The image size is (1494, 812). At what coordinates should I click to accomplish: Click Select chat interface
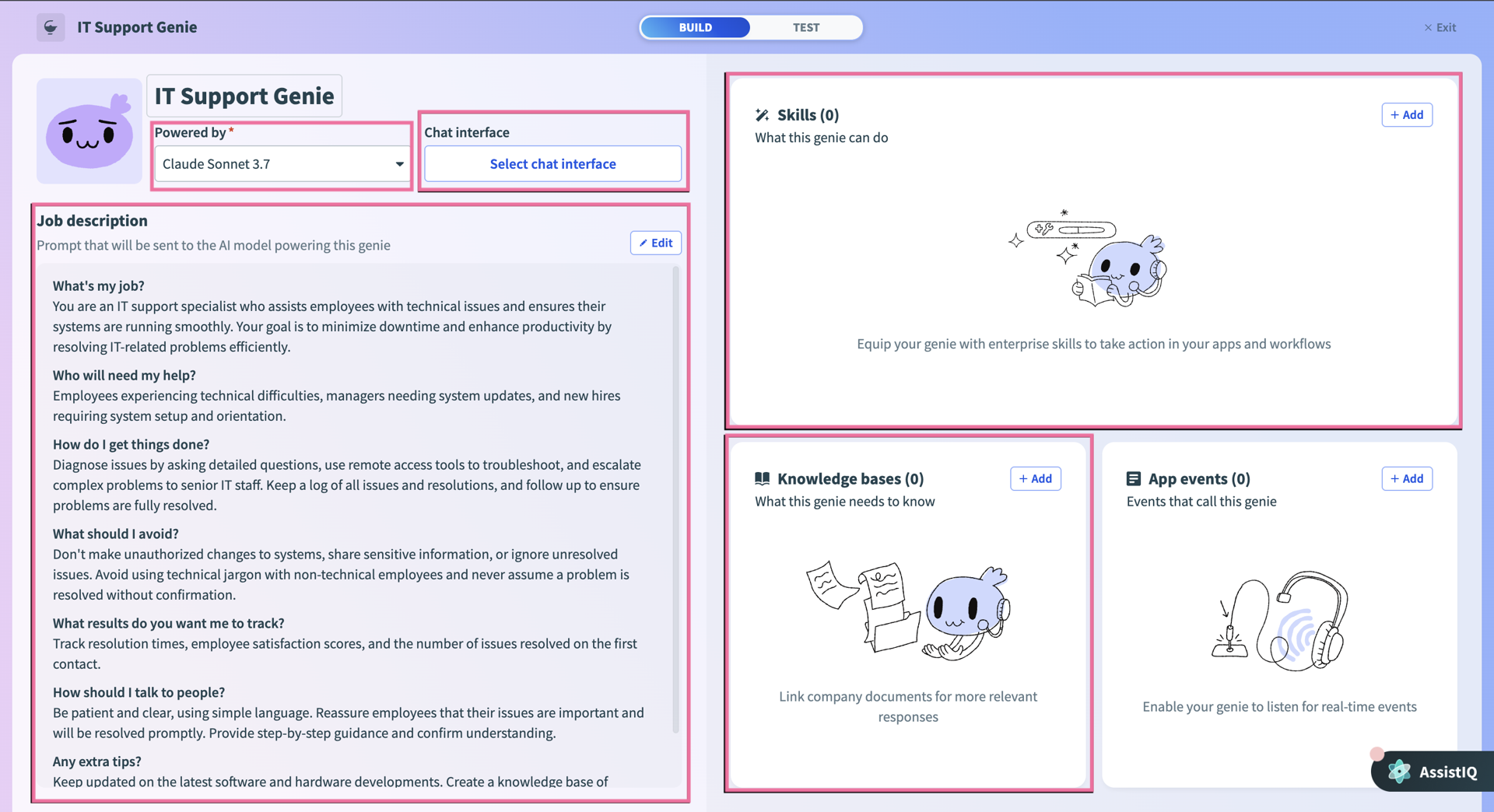[x=552, y=163]
